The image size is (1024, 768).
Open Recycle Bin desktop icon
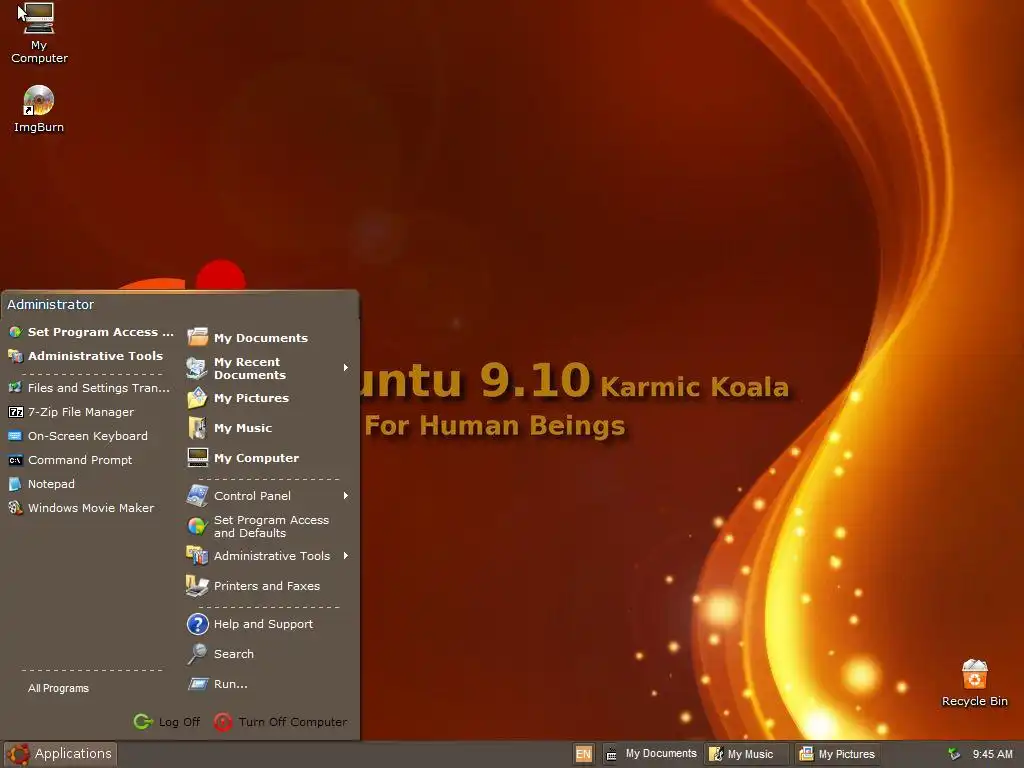[974, 675]
